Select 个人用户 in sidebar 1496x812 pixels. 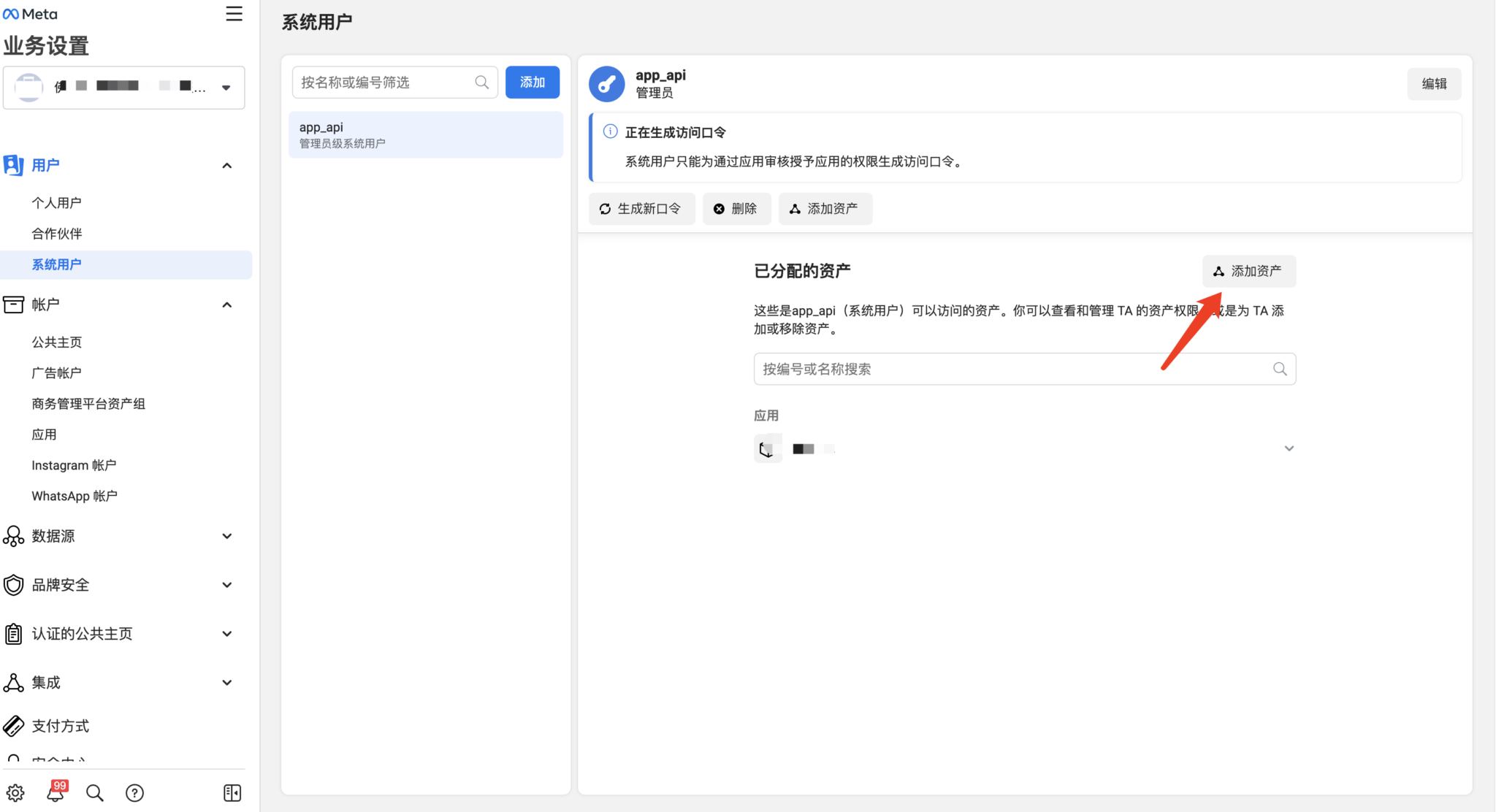point(56,203)
